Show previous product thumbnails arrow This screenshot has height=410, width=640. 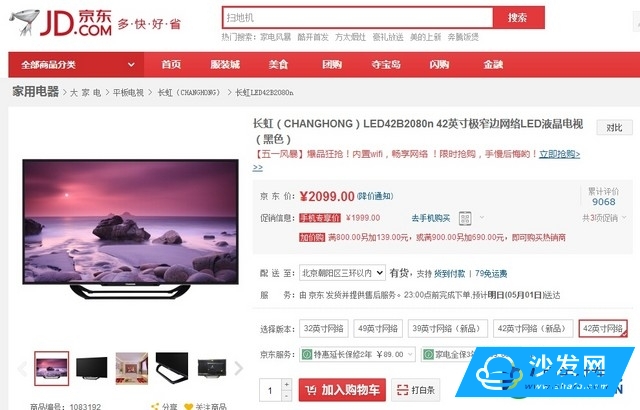(23, 368)
